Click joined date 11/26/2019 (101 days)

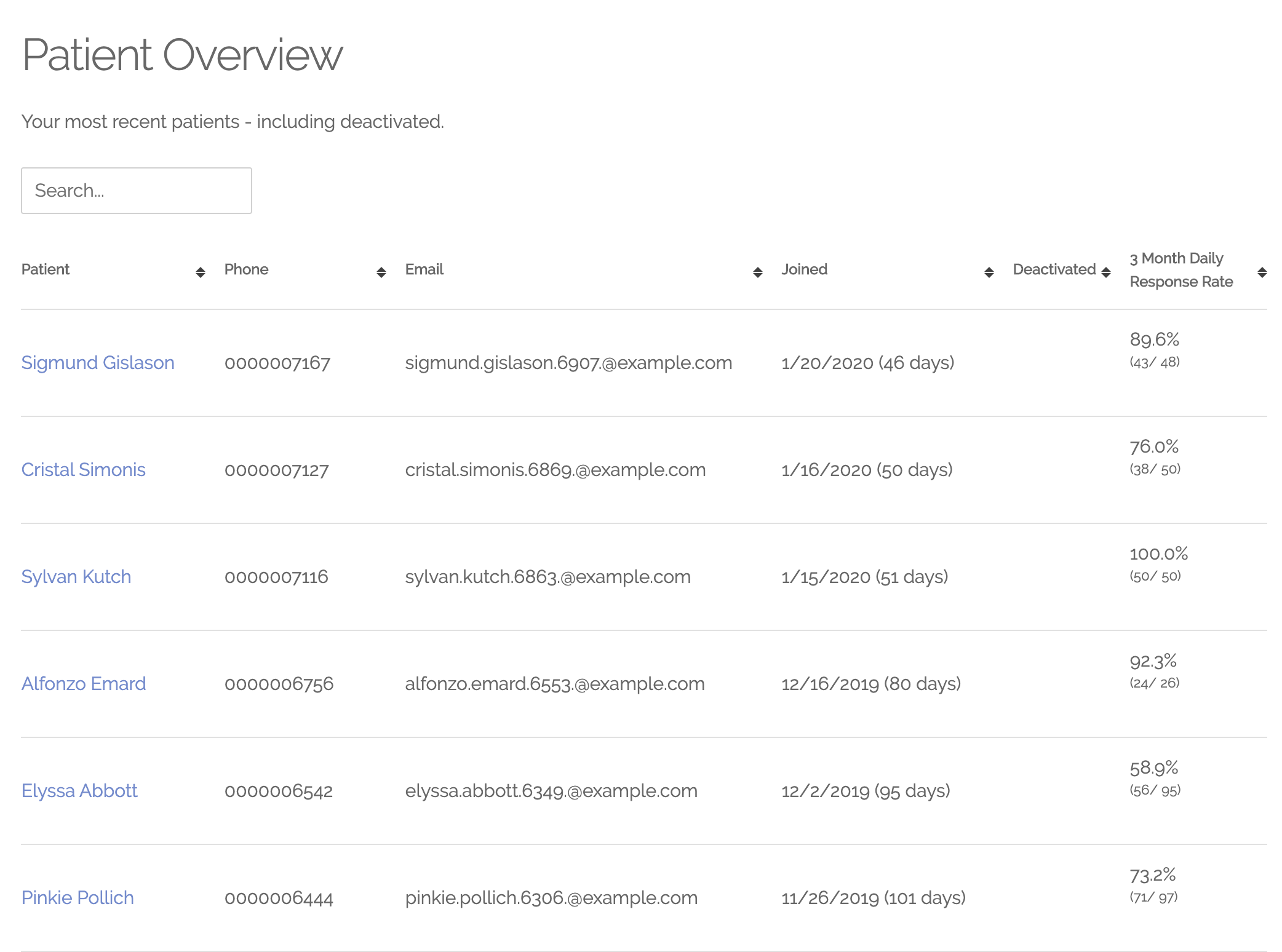point(874,898)
